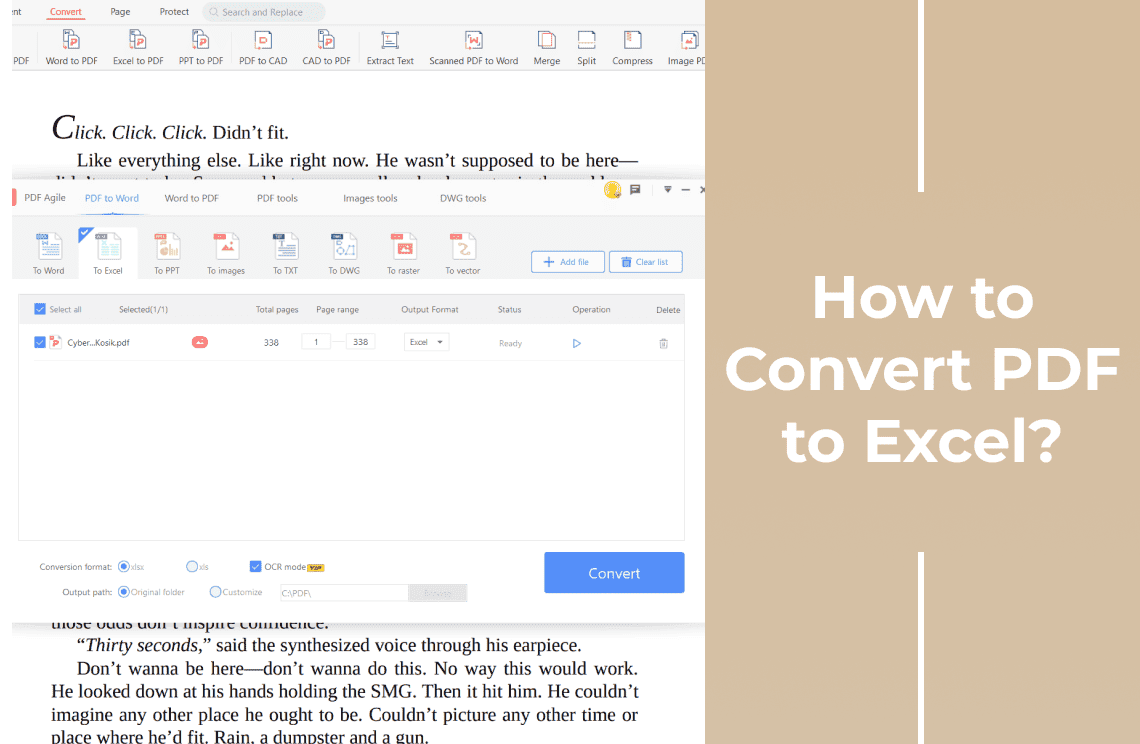The width and height of the screenshot is (1140, 744).
Task: Expand the window options arrow near minimize
Action: coord(666,189)
